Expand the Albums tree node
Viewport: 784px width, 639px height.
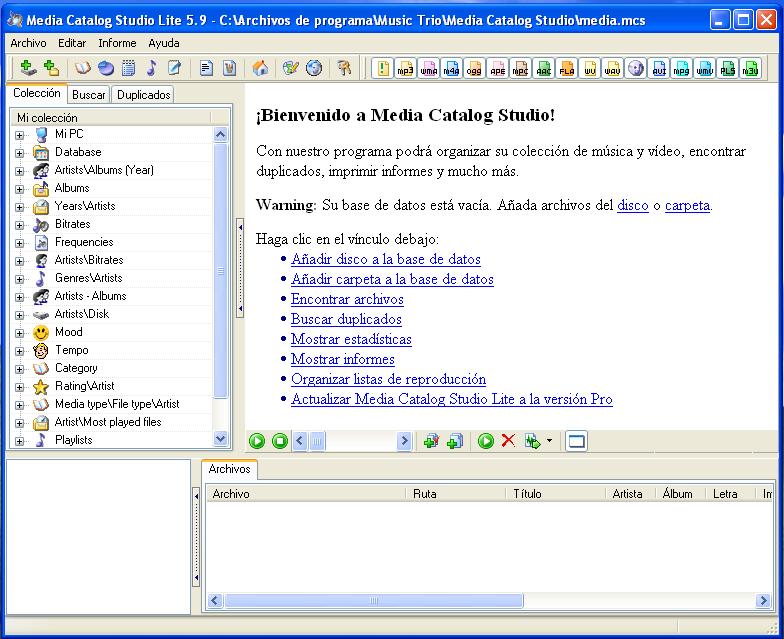tap(20, 189)
